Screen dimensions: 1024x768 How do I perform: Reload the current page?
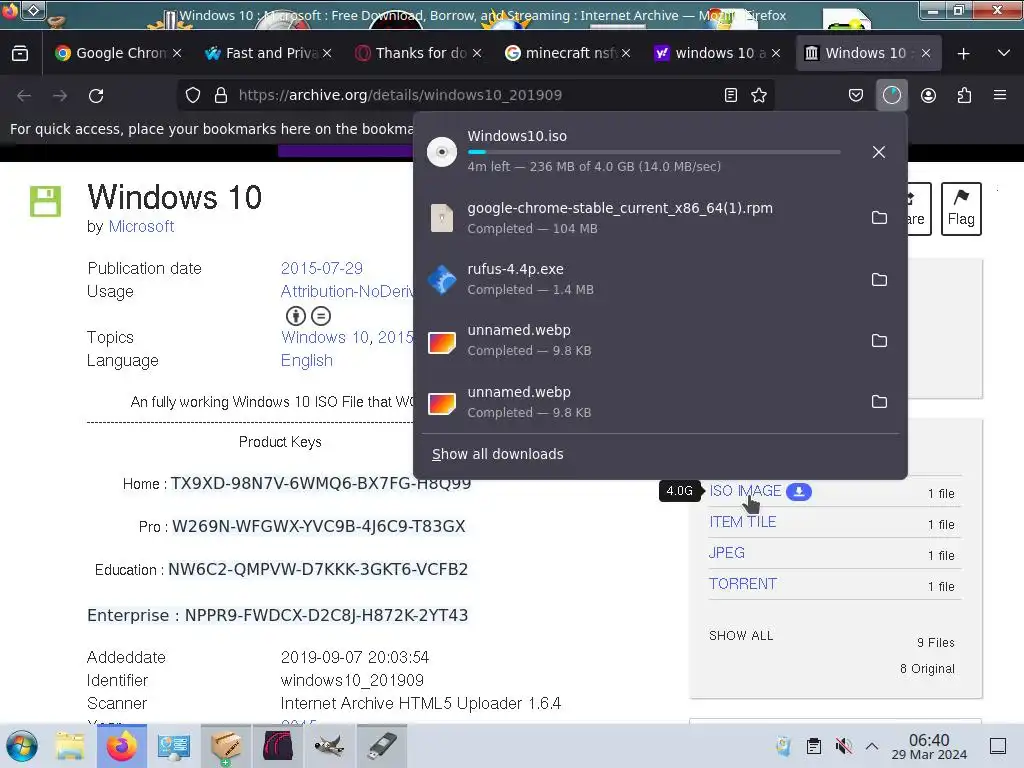[96, 96]
